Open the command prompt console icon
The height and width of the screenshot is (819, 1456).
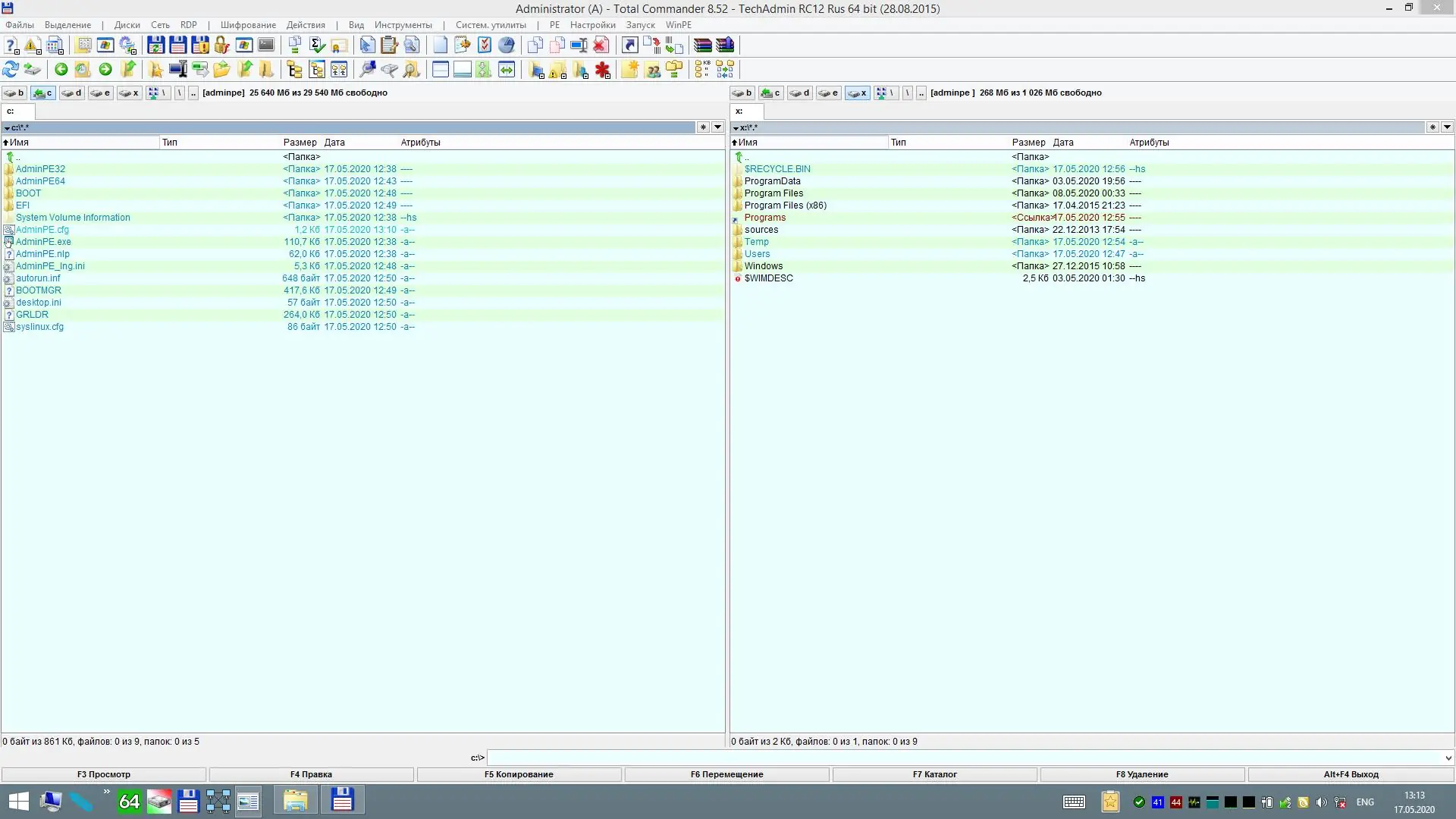[266, 45]
